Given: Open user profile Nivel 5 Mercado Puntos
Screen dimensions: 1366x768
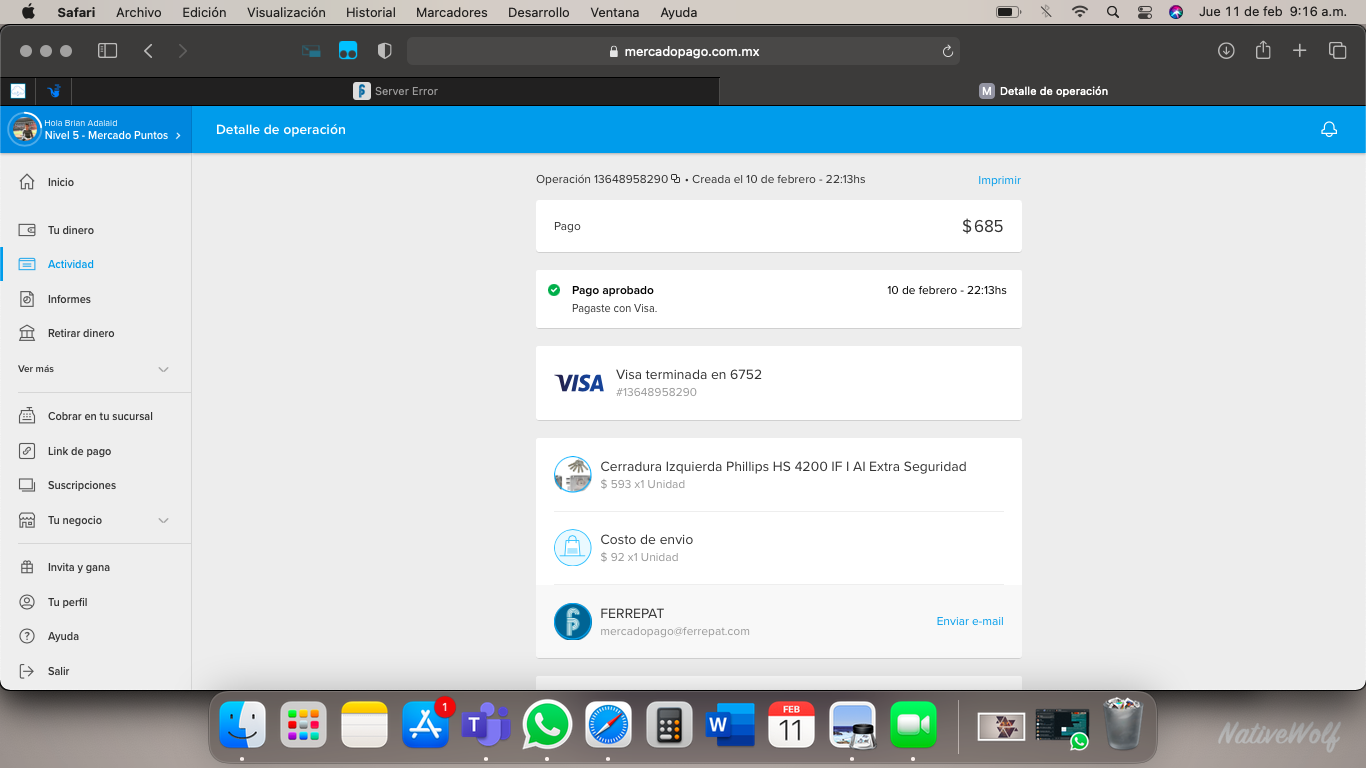Looking at the screenshot, I should 96,129.
